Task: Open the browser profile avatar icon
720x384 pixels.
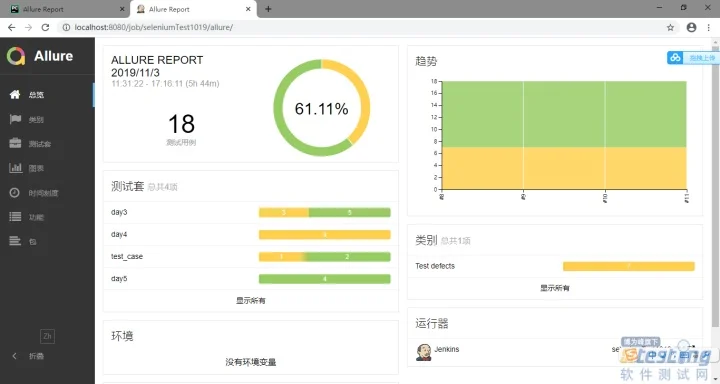Action: coord(692,28)
